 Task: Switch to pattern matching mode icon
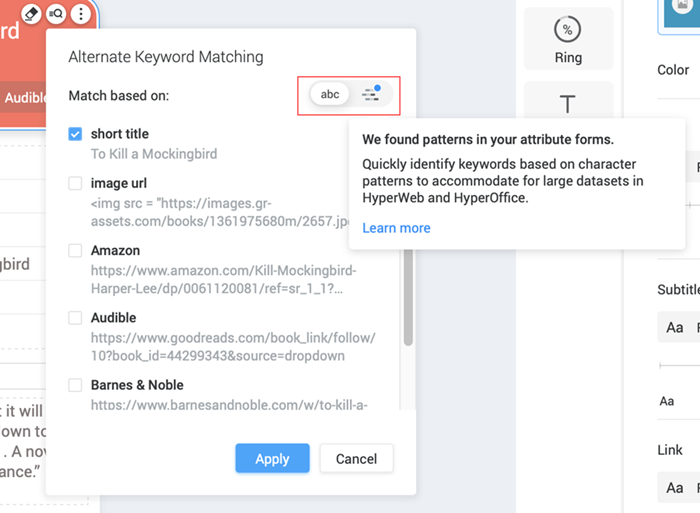(x=371, y=94)
